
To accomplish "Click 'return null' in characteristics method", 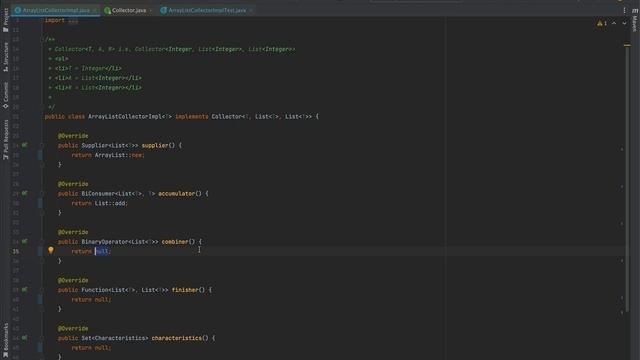I will [91, 348].
